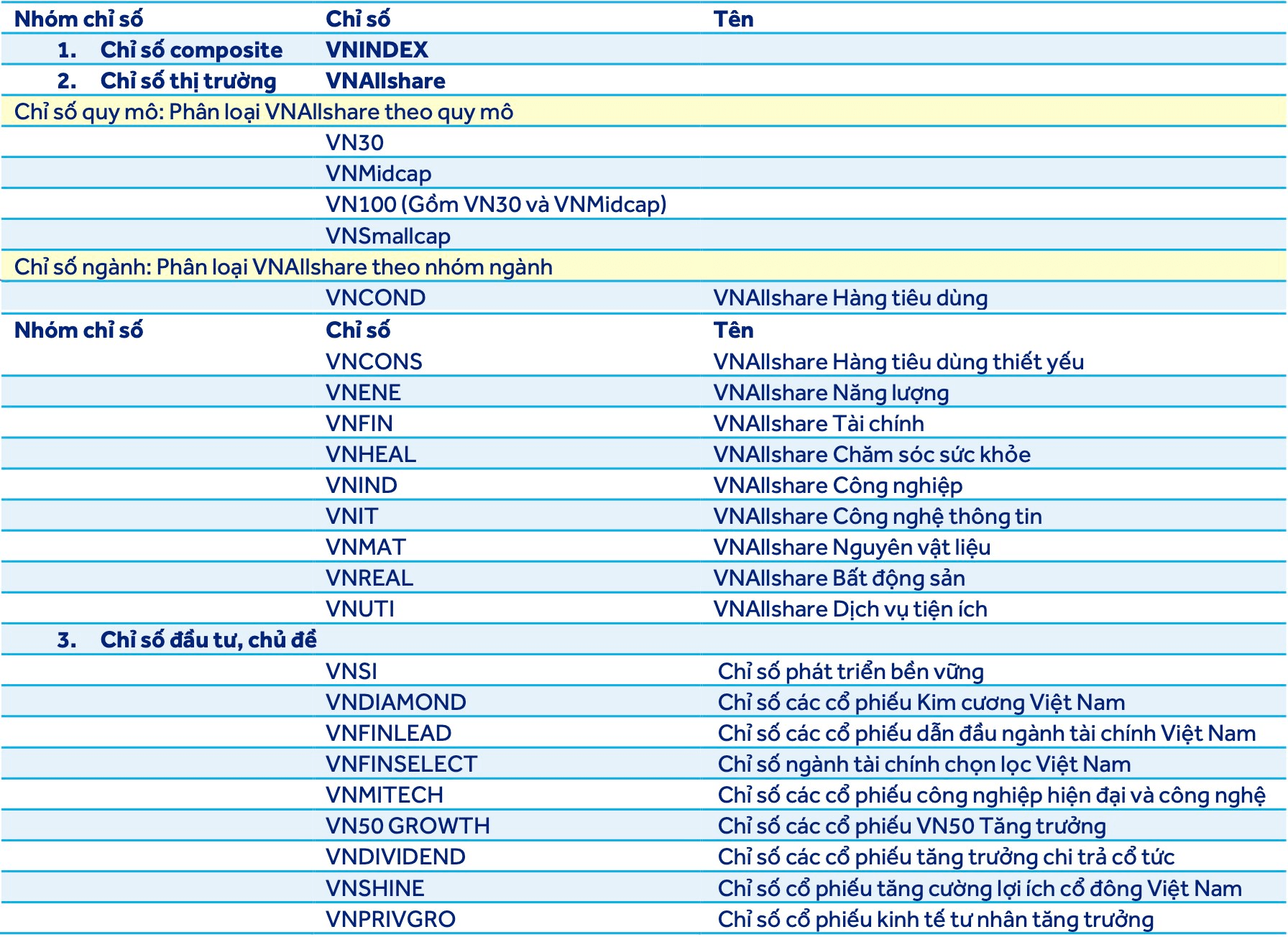Click the 'VNREAL' index code

click(369, 578)
